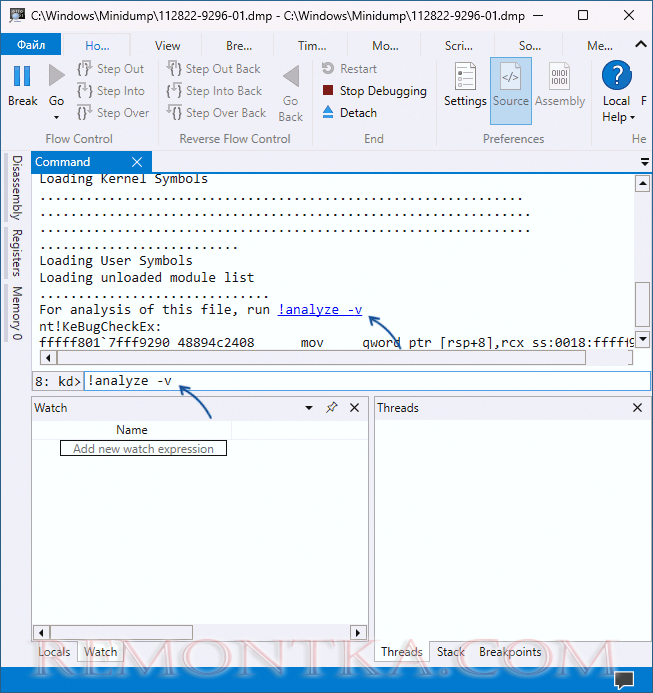653x693 pixels.
Task: Click Add new watch expression field
Action: coord(143,448)
